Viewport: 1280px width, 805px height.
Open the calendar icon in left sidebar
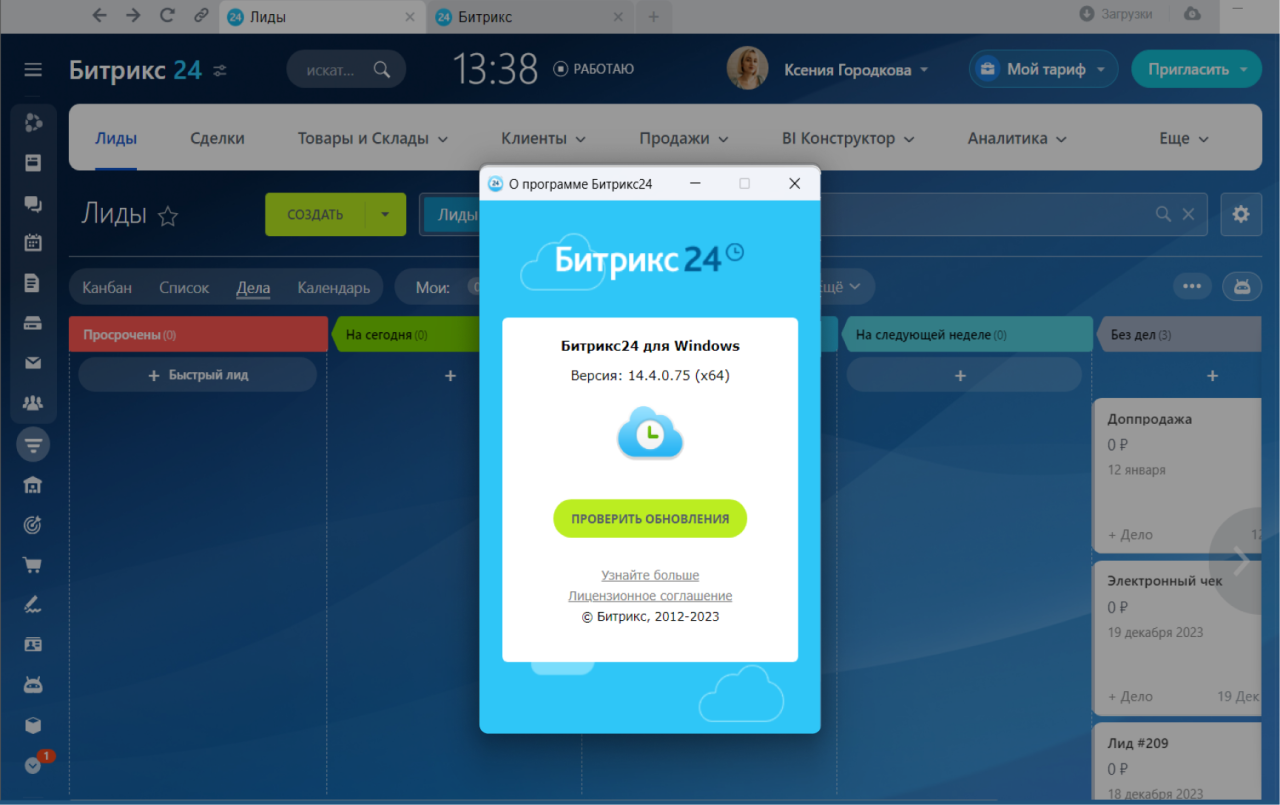(x=33, y=243)
